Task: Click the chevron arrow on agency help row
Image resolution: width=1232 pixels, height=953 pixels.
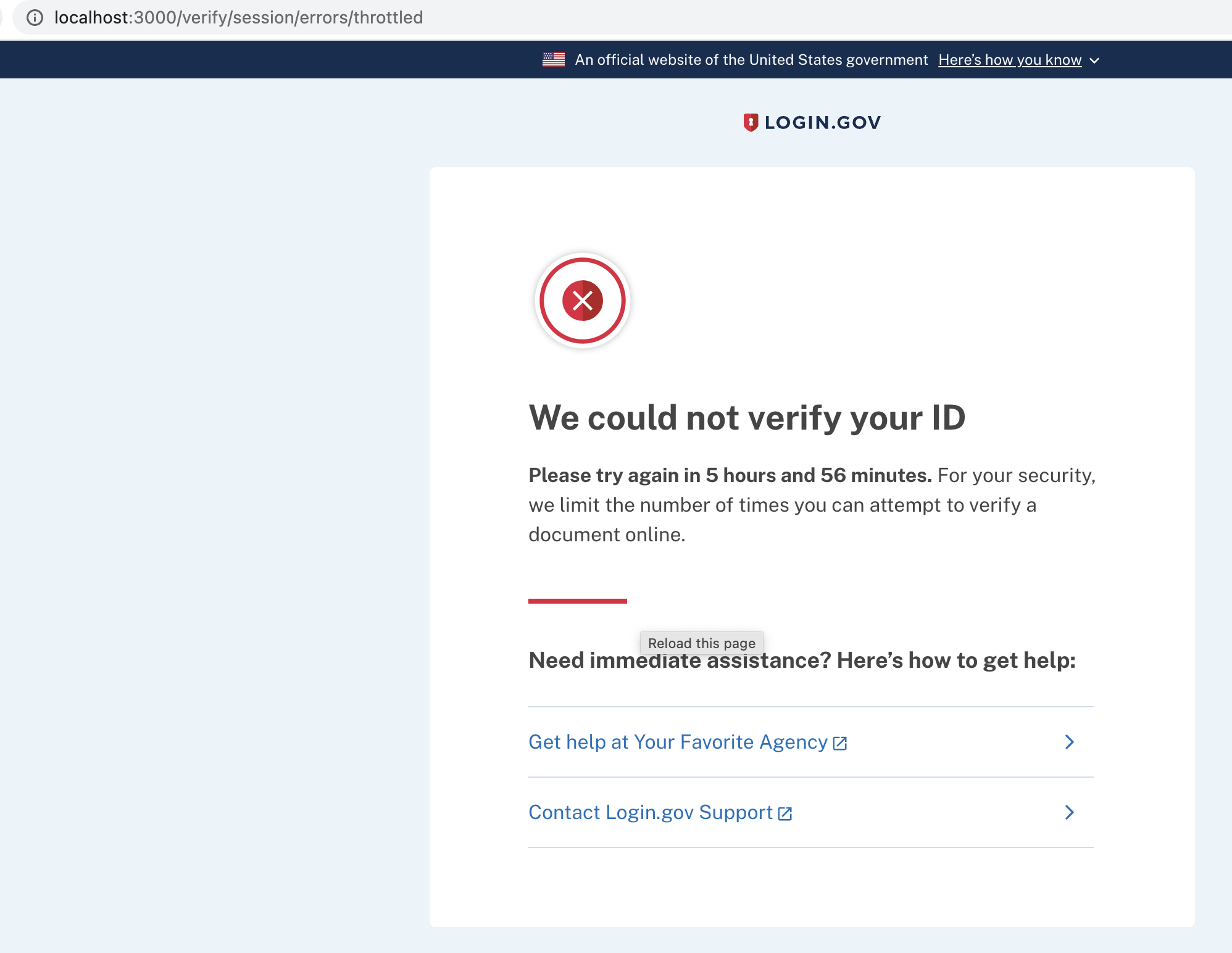Action: 1070,742
